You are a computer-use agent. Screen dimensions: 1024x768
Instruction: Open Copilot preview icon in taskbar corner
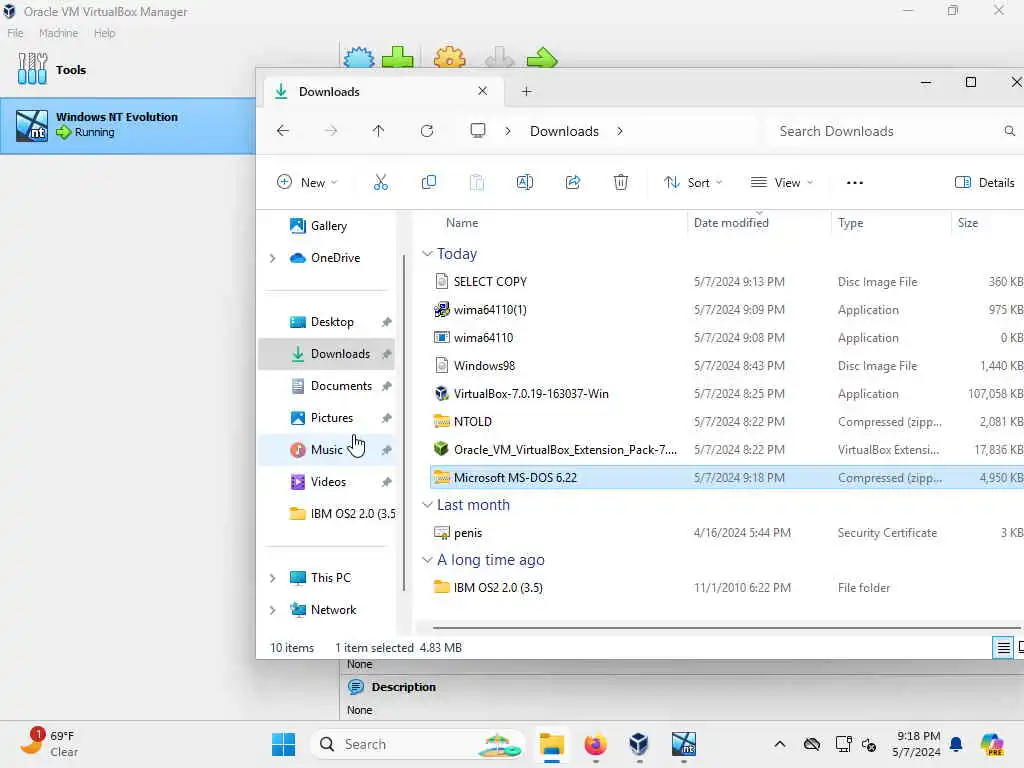992,744
